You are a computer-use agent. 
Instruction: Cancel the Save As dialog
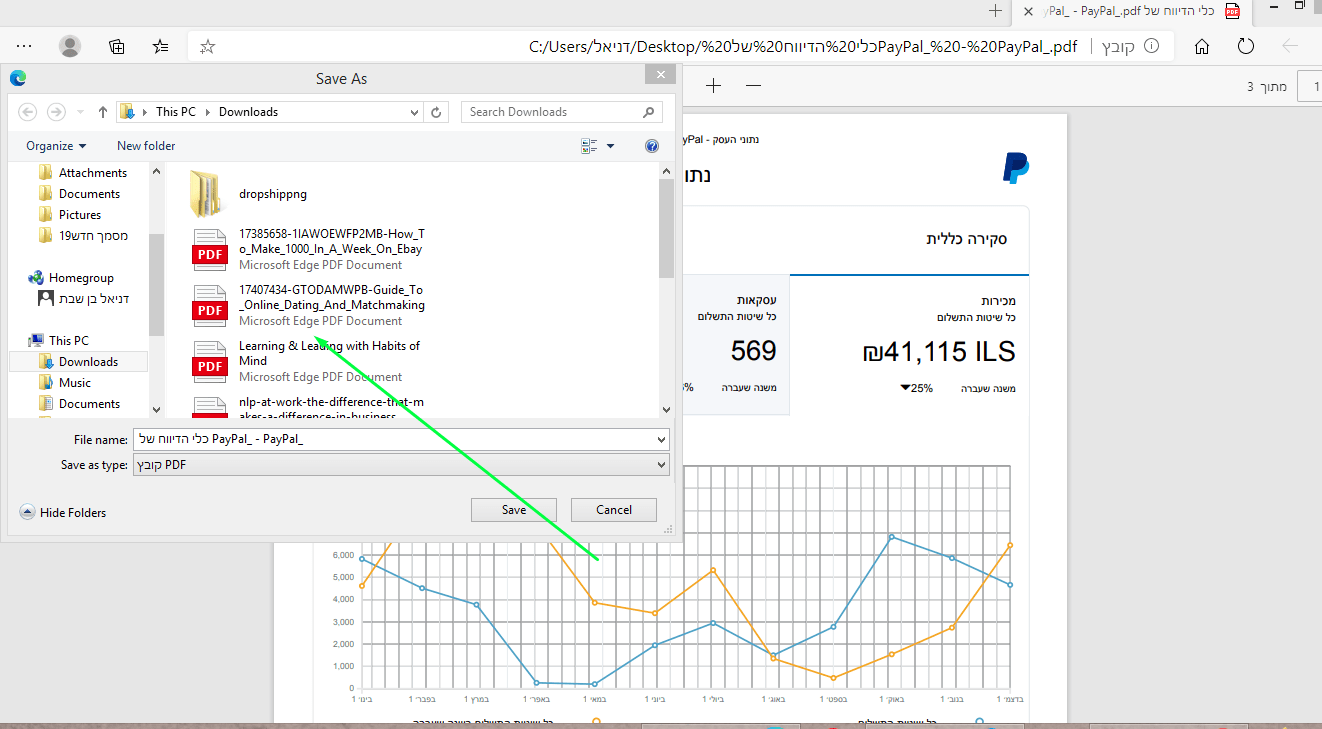(614, 510)
